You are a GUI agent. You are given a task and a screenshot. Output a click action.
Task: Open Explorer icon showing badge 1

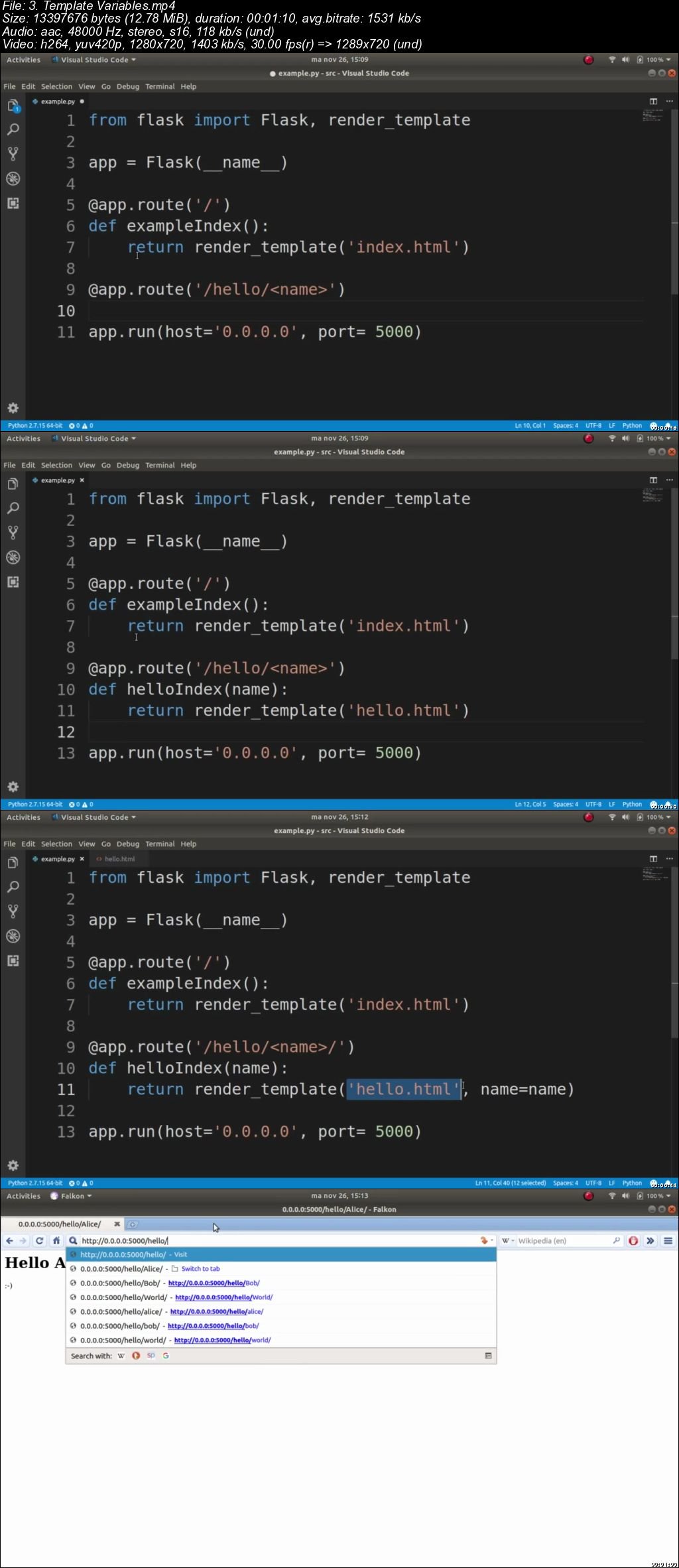(x=13, y=105)
